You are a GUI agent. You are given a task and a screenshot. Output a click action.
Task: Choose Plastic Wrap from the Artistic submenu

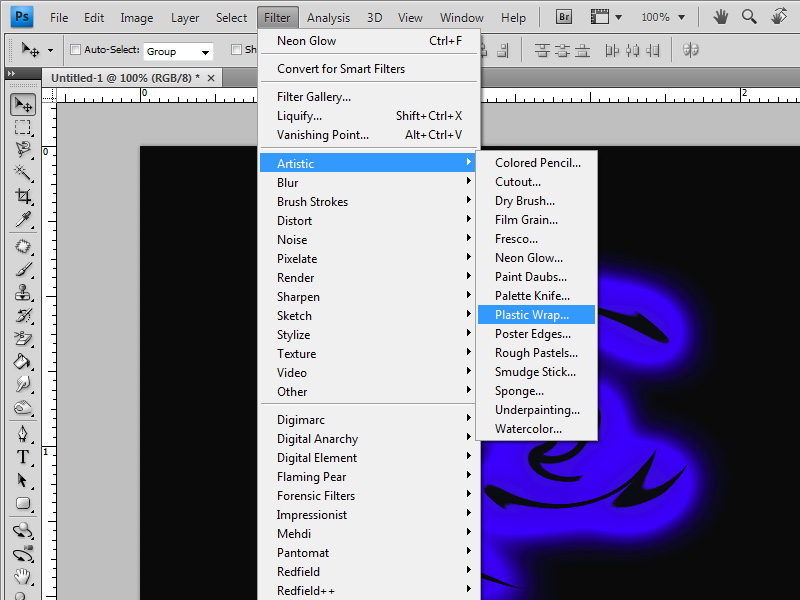click(532, 315)
